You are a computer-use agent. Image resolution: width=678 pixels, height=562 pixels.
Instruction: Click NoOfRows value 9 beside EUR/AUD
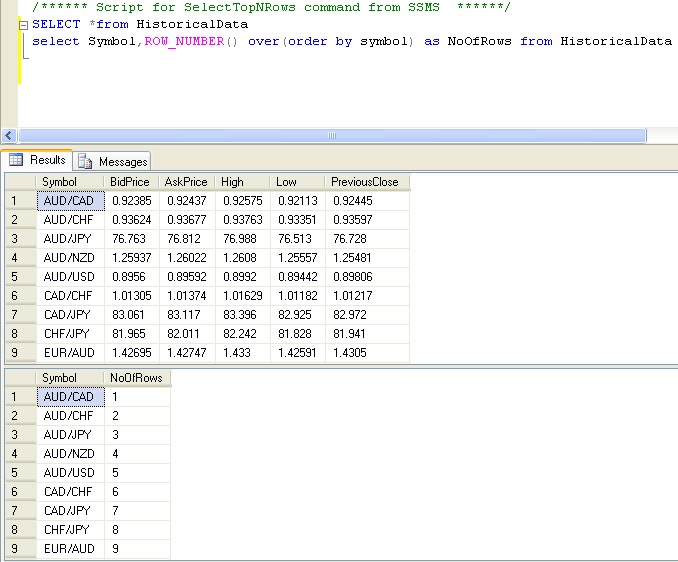pyautogui.click(x=138, y=549)
